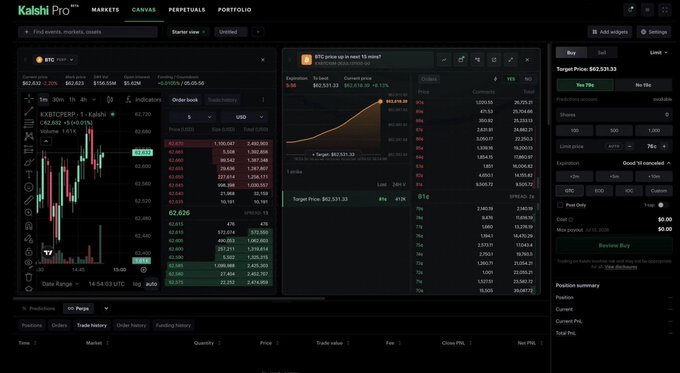Image resolution: width=680 pixels, height=373 pixels.
Task: Select the text annotation tool
Action: 29,175
